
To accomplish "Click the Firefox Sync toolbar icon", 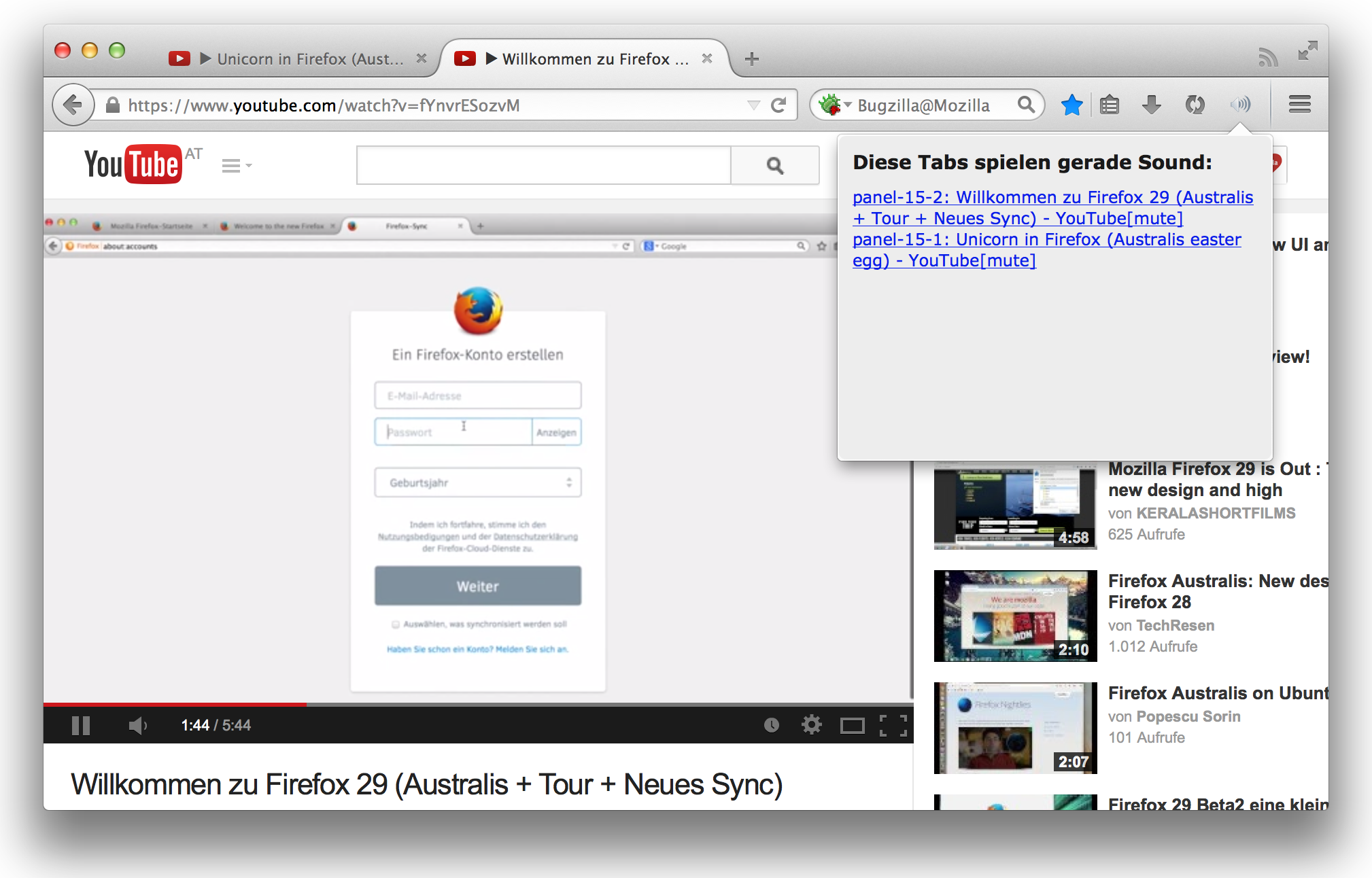I will click(x=1195, y=105).
